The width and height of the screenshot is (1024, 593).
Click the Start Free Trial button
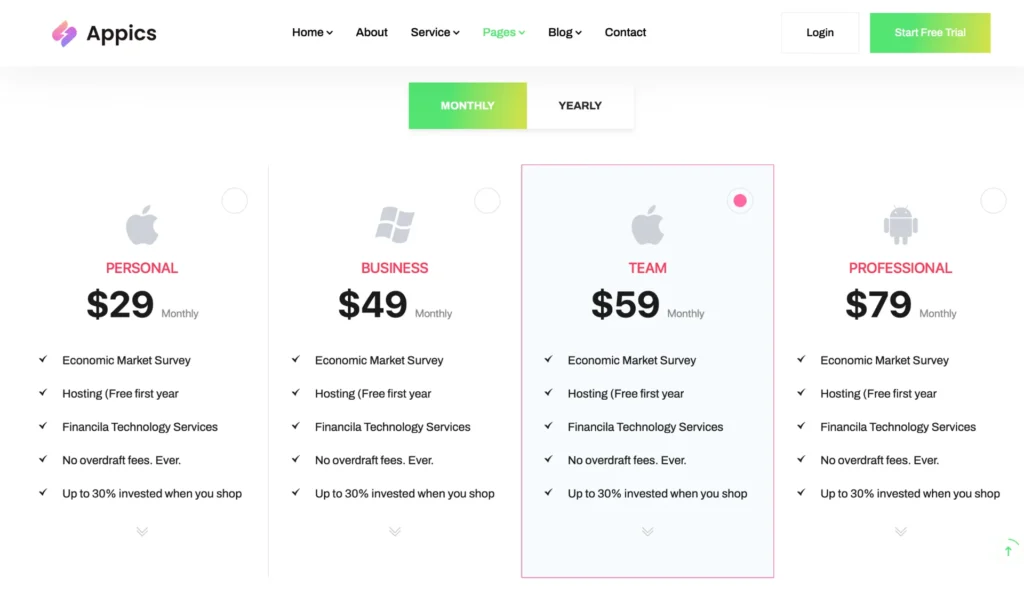click(x=930, y=33)
